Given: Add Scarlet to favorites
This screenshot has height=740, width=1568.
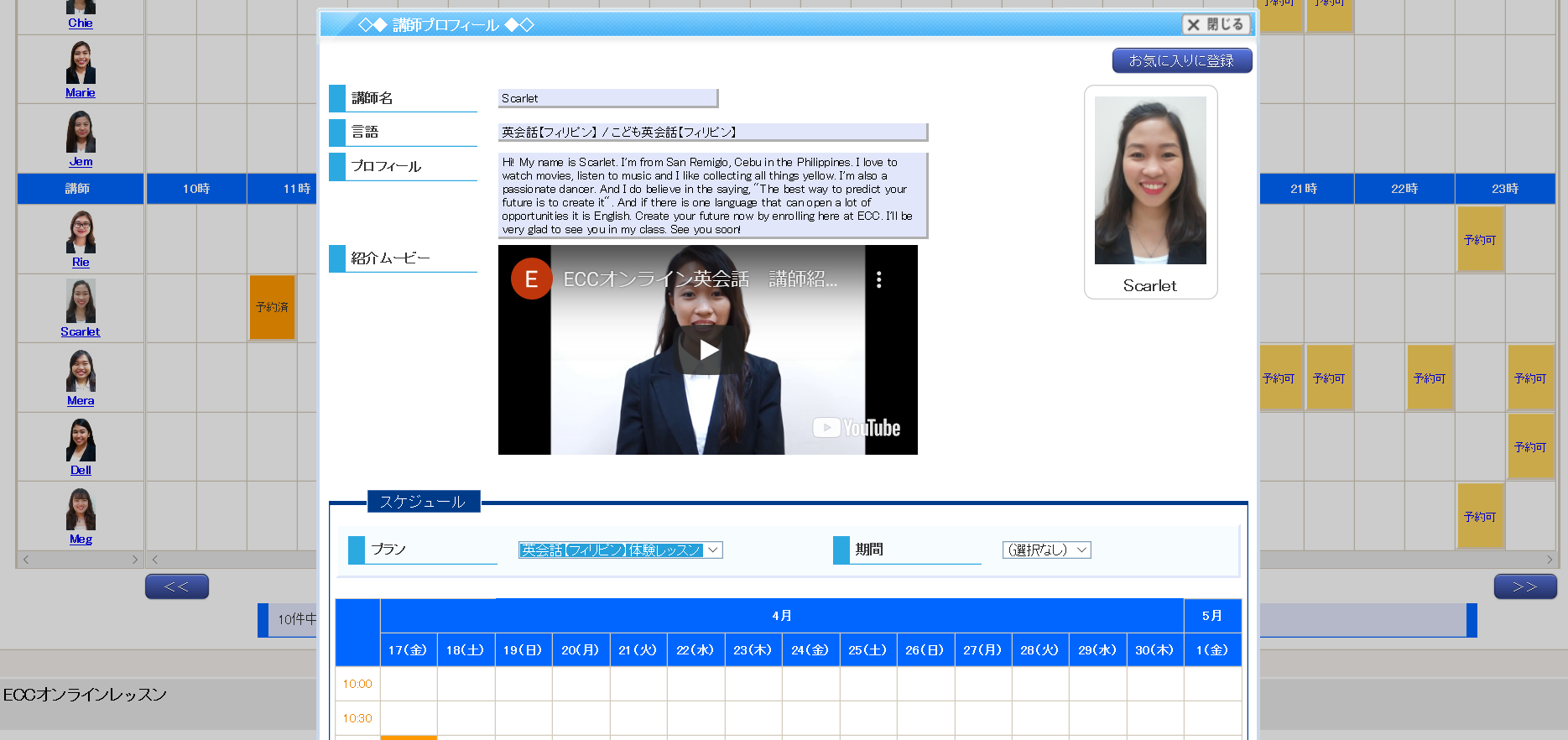Looking at the screenshot, I should click(1181, 60).
